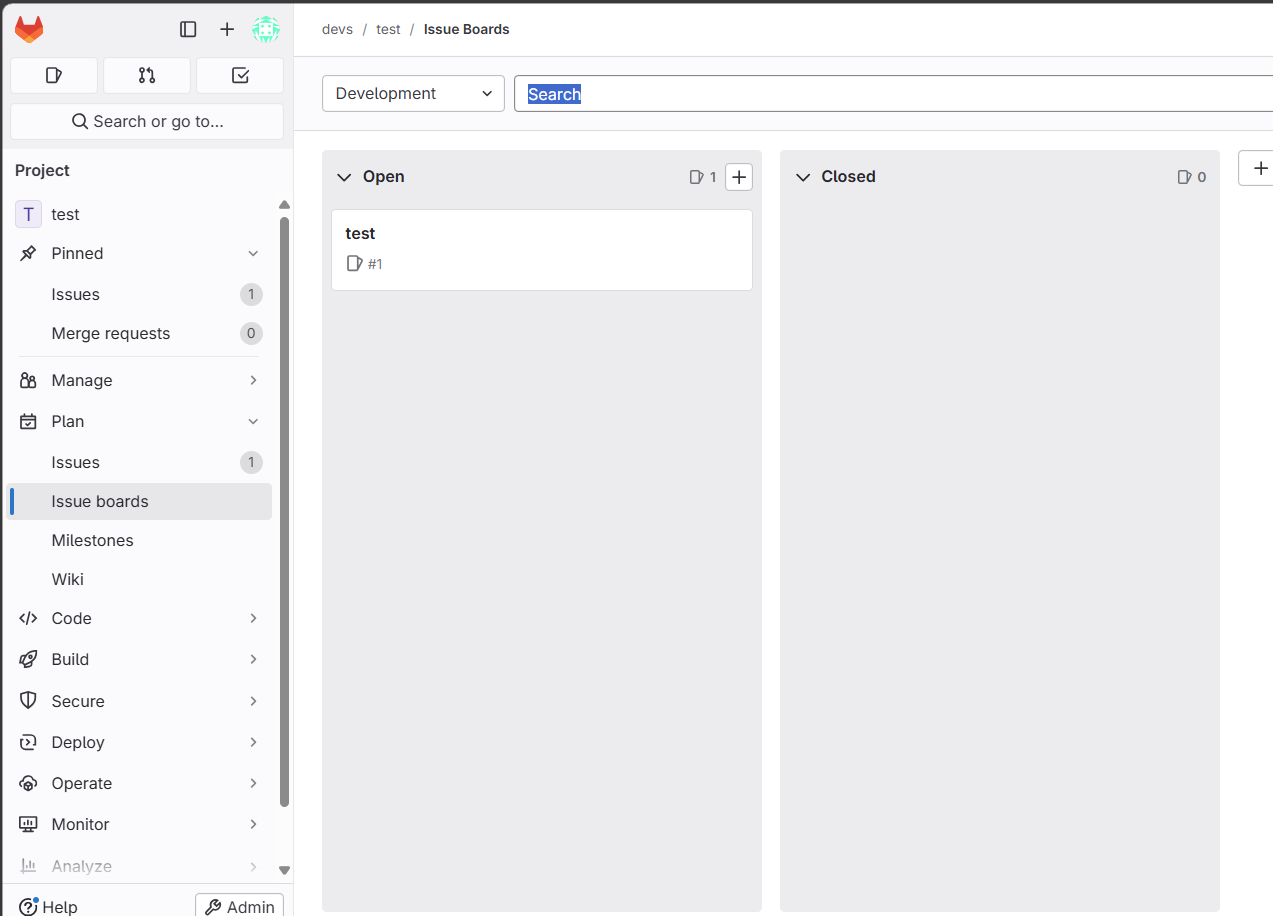Open merge requests shortcut icon
The height and width of the screenshot is (916, 1273).
tap(147, 75)
